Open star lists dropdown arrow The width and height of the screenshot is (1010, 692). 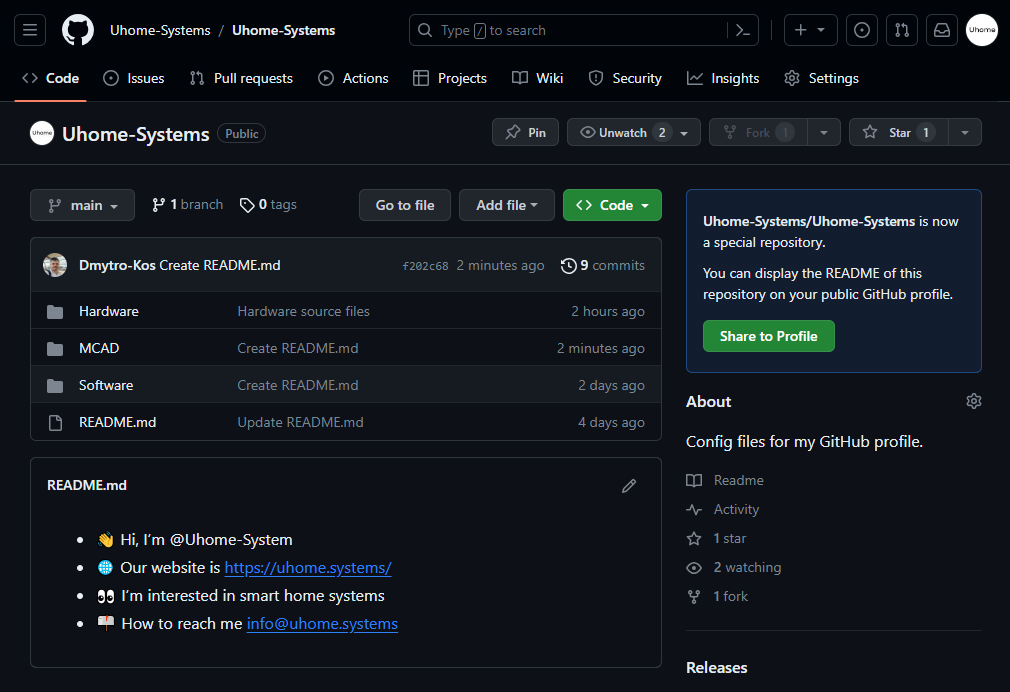coord(964,132)
